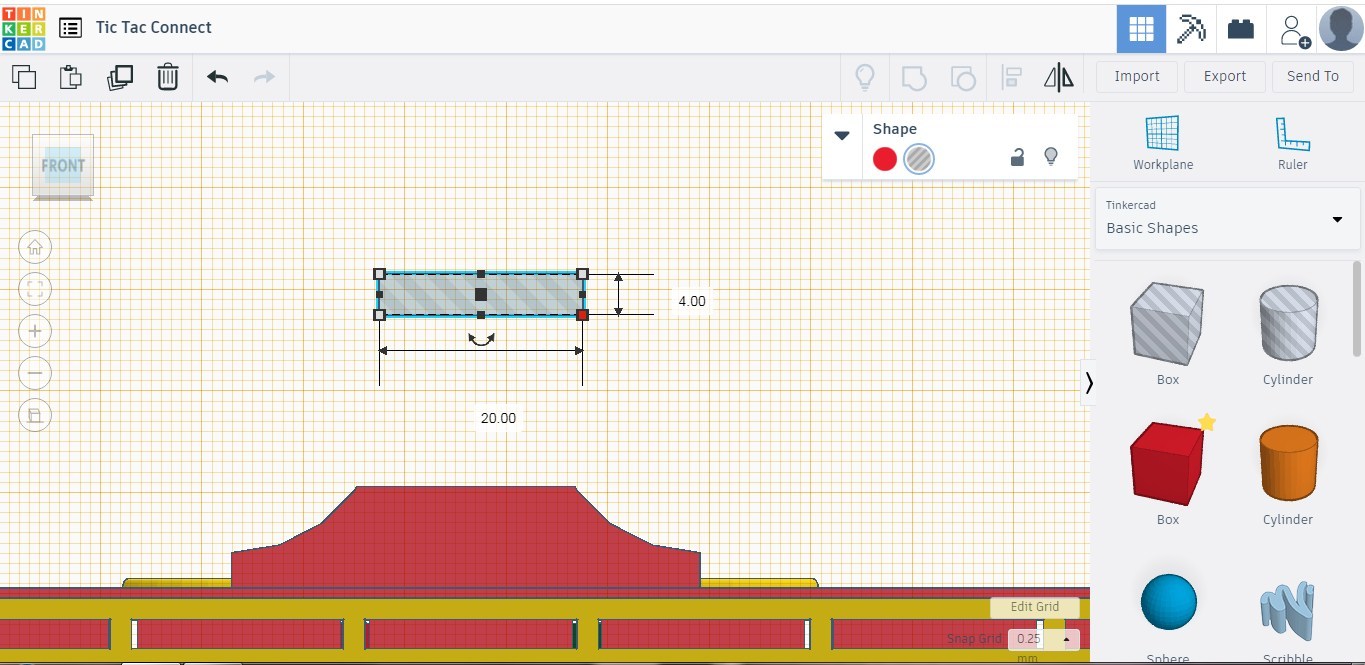1365x665 pixels.
Task: Click the shapes panel vertical scrollbar
Action: (1357, 308)
